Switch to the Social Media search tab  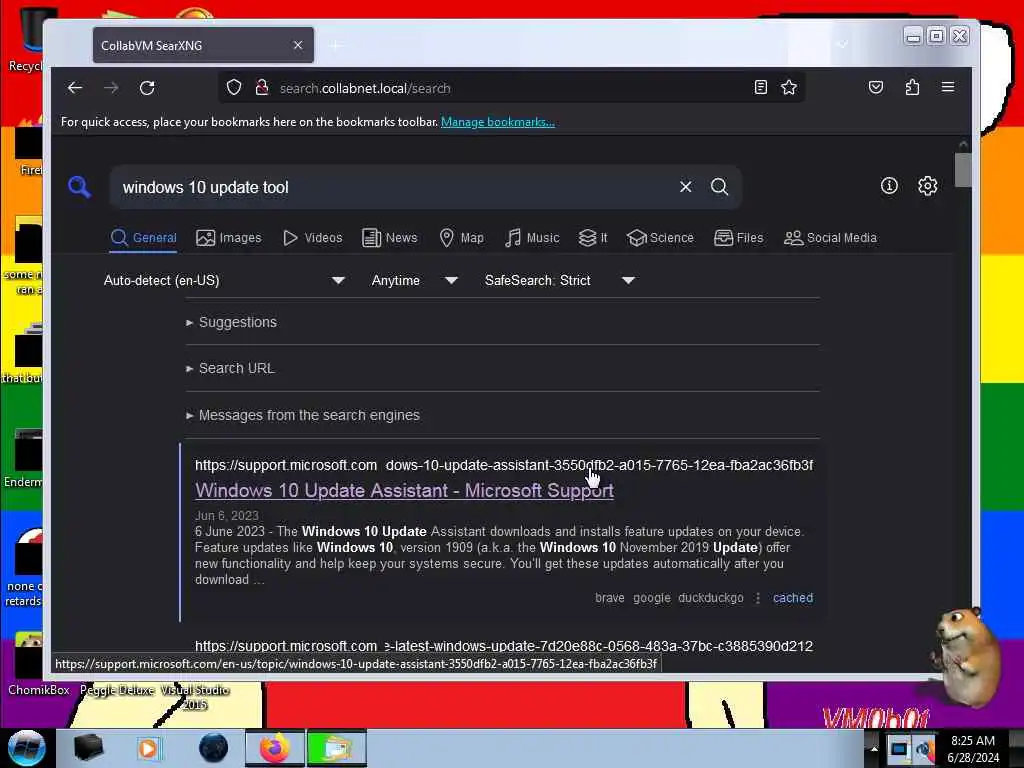(830, 238)
